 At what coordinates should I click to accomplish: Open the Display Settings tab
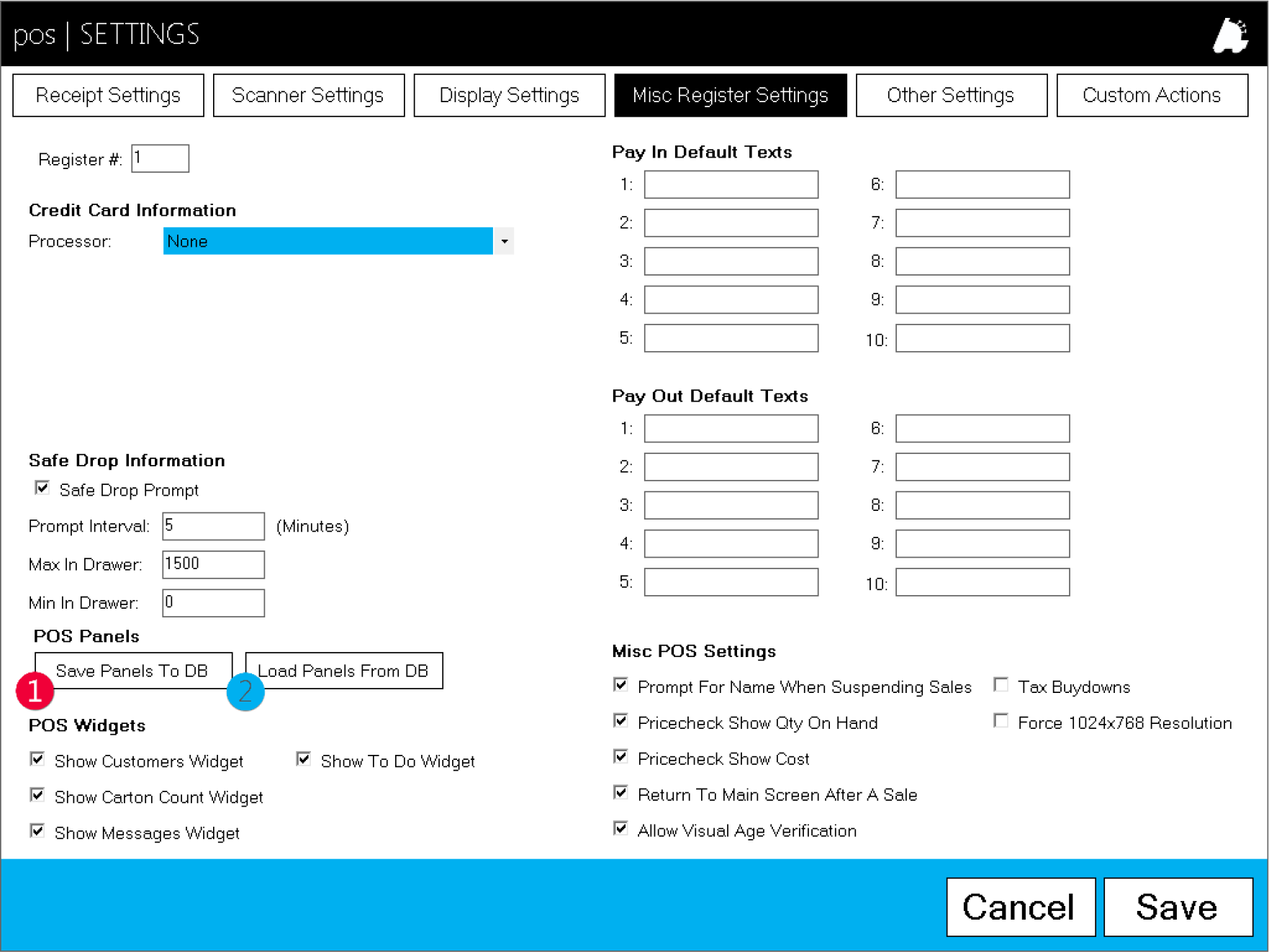tap(509, 95)
